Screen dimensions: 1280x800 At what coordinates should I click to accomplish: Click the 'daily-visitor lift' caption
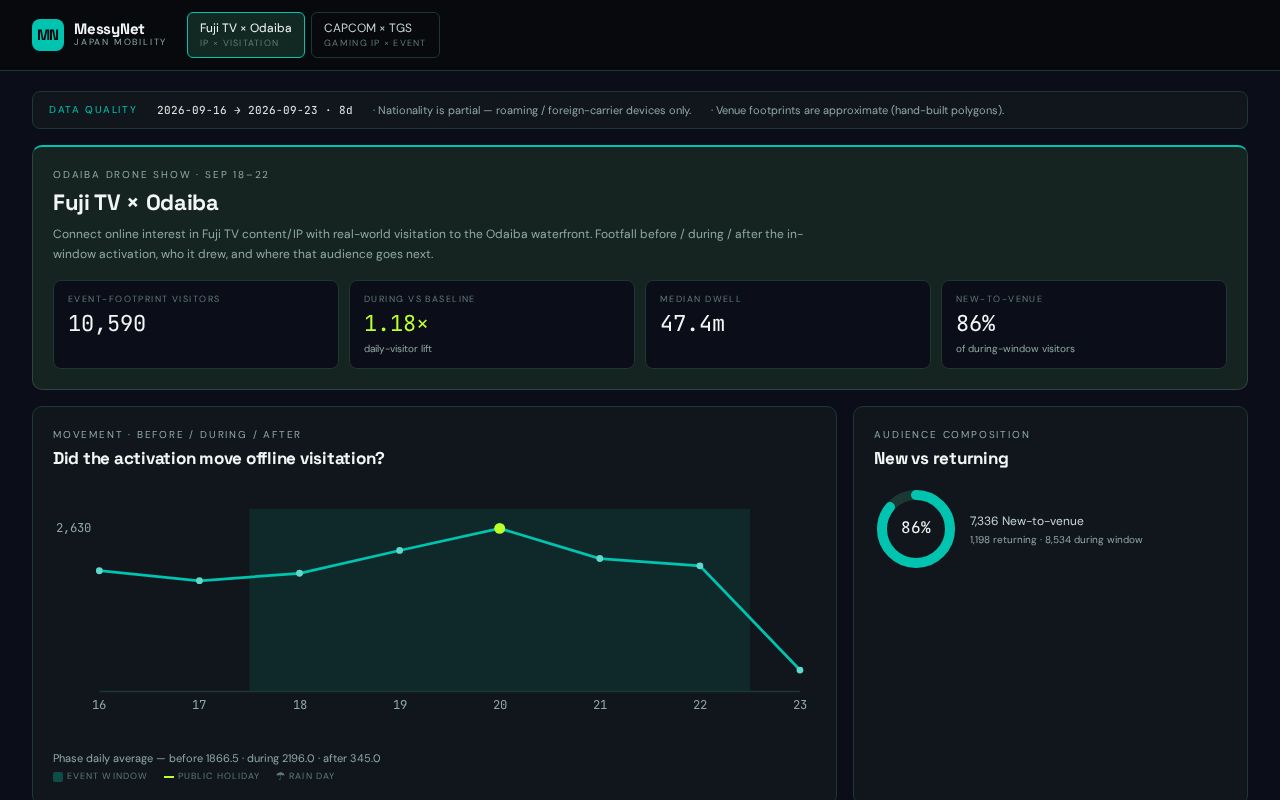(x=398, y=349)
